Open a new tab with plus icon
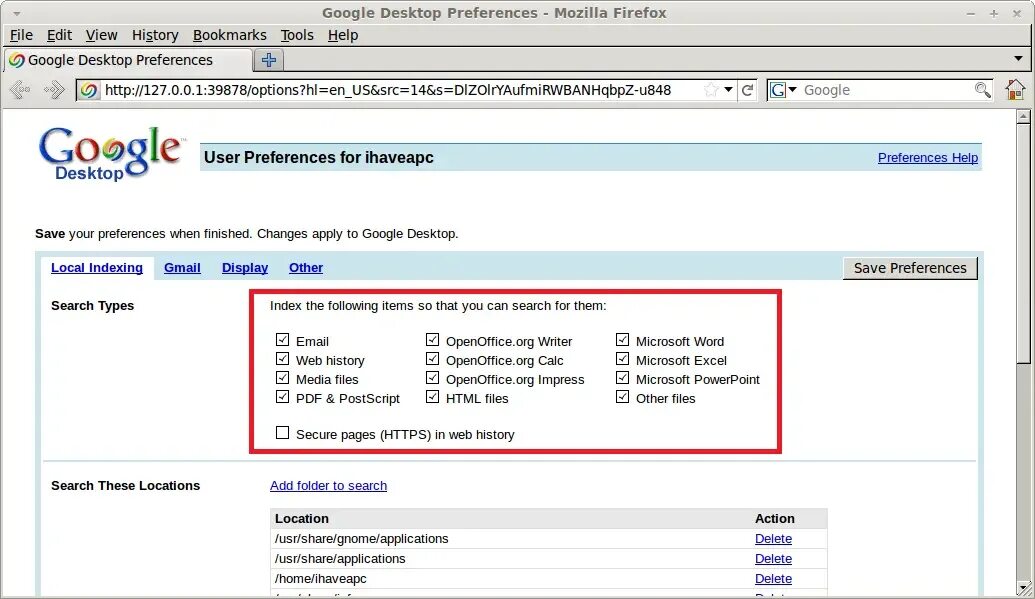Viewport: 1035px width, 599px height. 269,60
